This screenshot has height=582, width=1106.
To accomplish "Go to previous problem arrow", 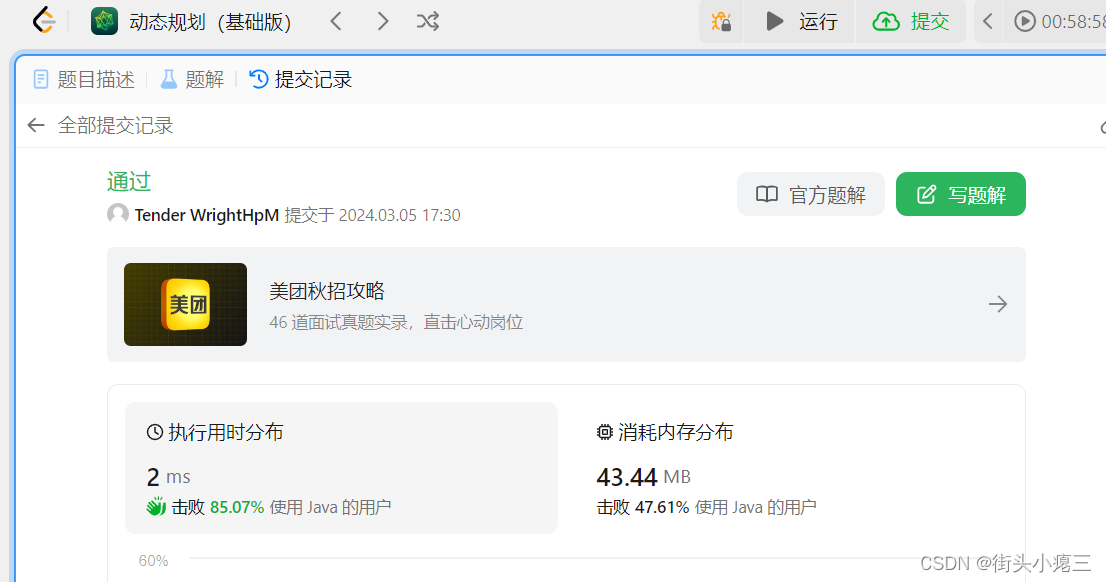I will (x=336, y=21).
